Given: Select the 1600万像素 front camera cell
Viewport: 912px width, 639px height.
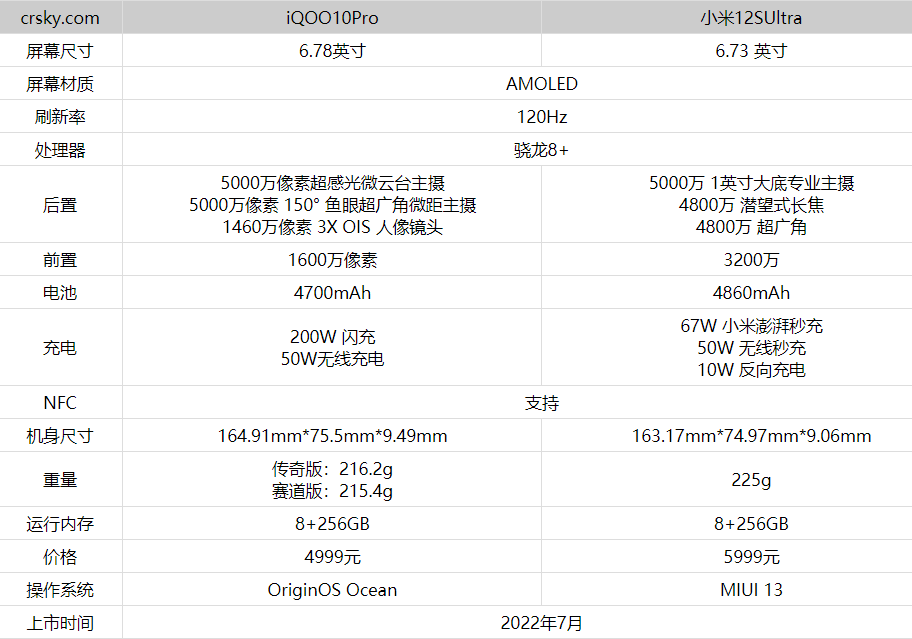Looking at the screenshot, I should (332, 260).
